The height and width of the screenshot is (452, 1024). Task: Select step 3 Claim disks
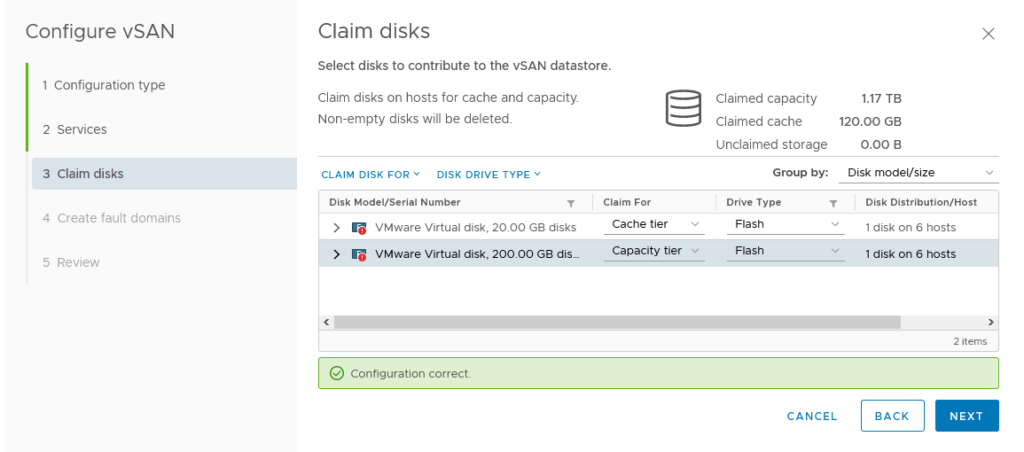(x=165, y=174)
